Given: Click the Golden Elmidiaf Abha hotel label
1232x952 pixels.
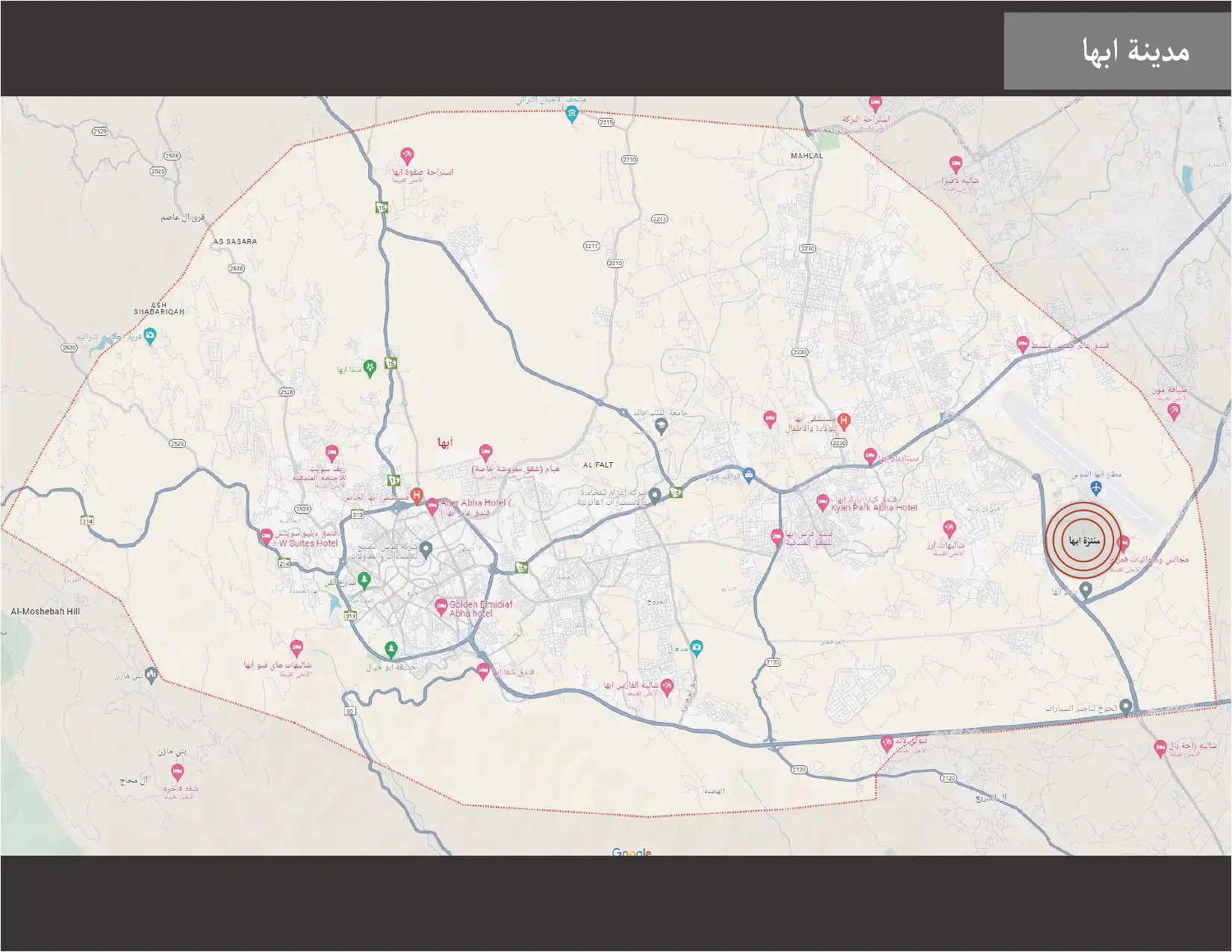Looking at the screenshot, I should click(480, 609).
